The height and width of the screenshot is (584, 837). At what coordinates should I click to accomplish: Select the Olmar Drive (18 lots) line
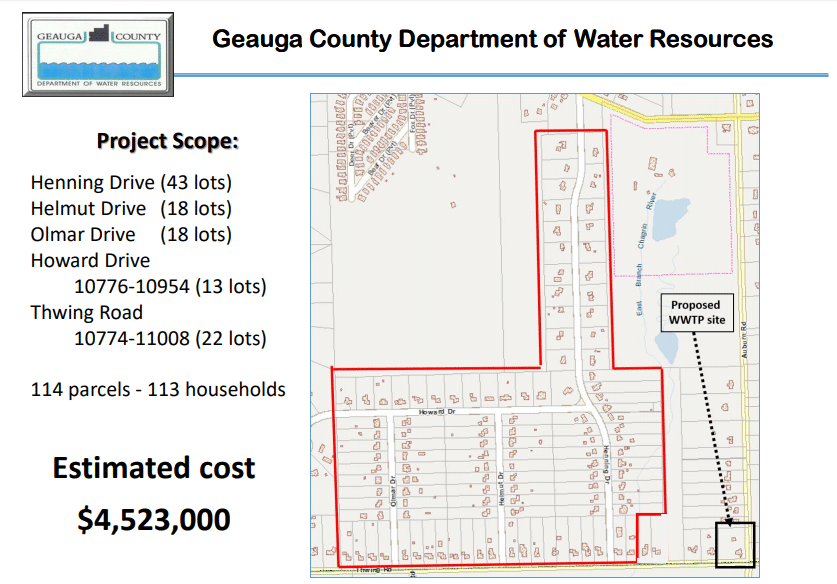(131, 235)
